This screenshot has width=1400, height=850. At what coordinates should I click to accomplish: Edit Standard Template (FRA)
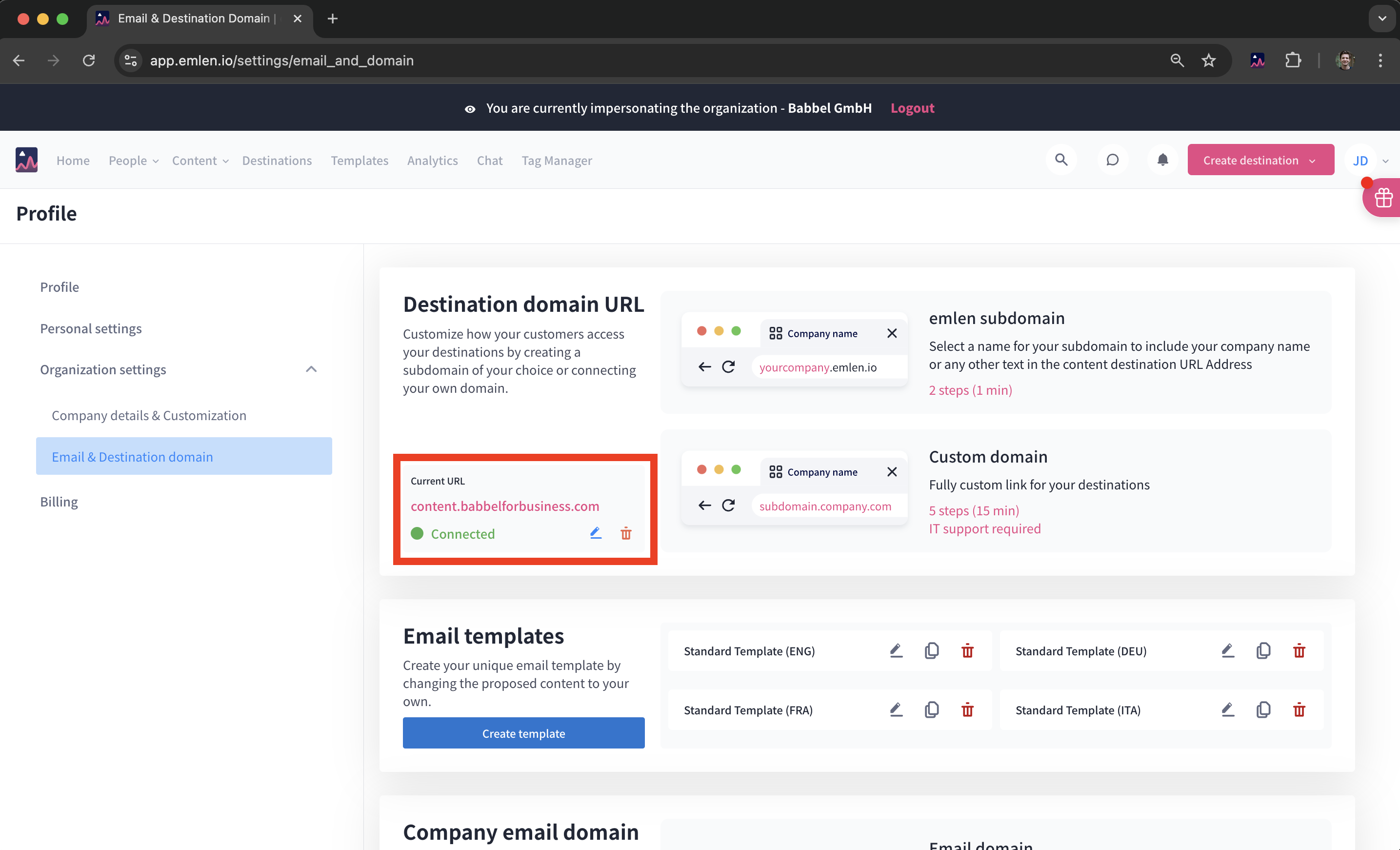tap(896, 709)
